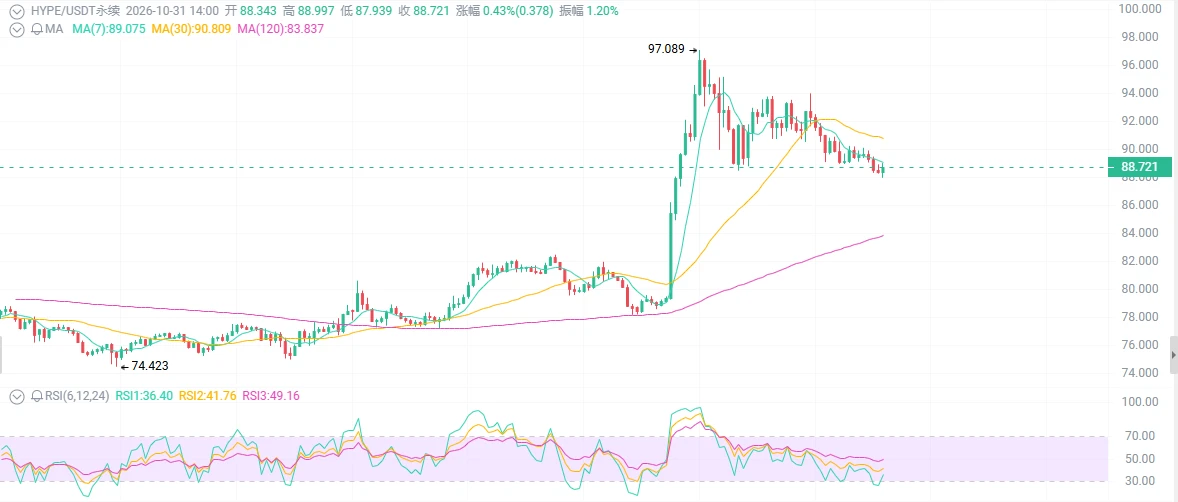Click the RSI1:36.40 value
The width and height of the screenshot is (1178, 502).
click(144, 396)
